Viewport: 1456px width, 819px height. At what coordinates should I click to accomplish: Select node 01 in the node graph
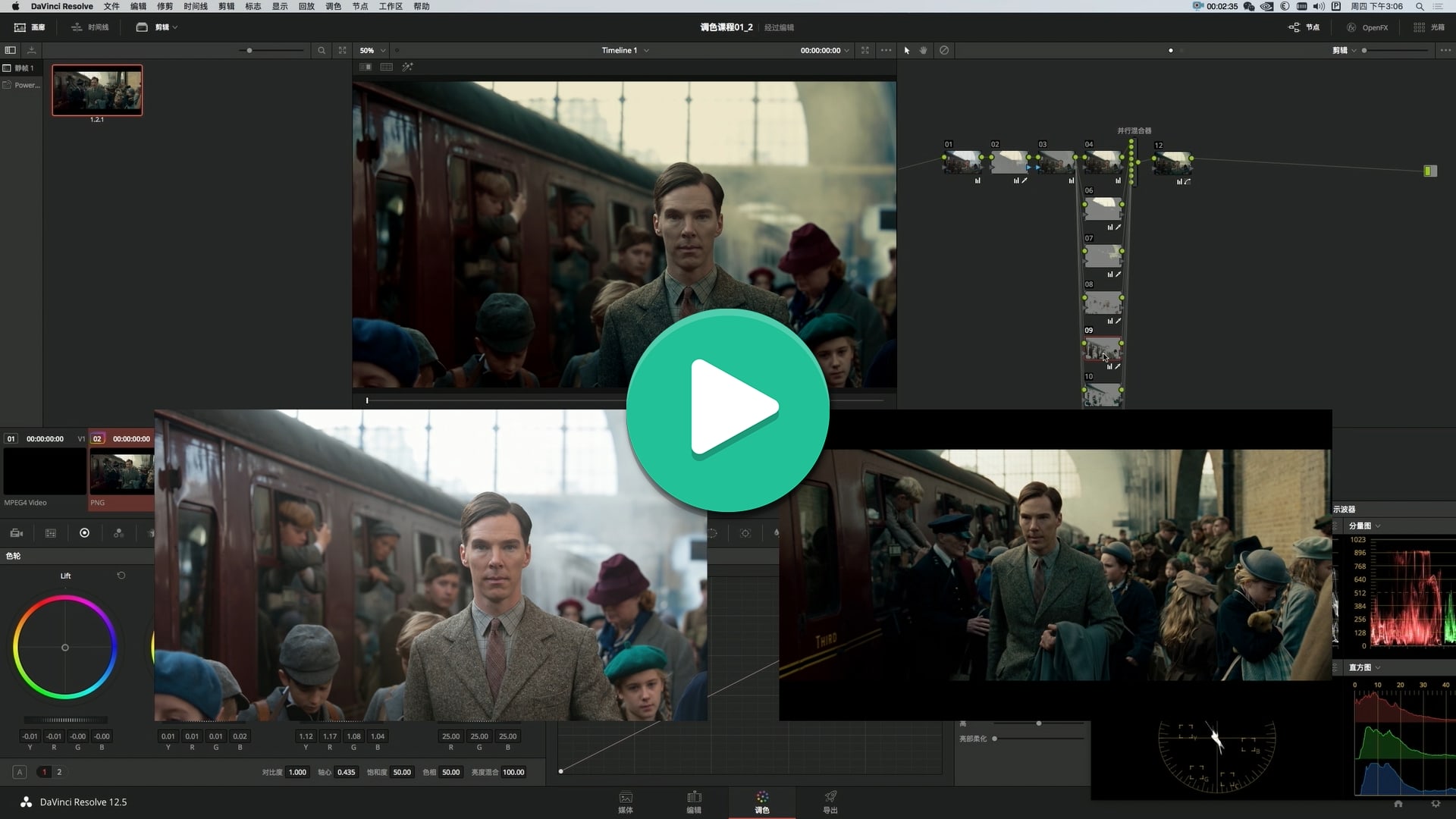[963, 162]
